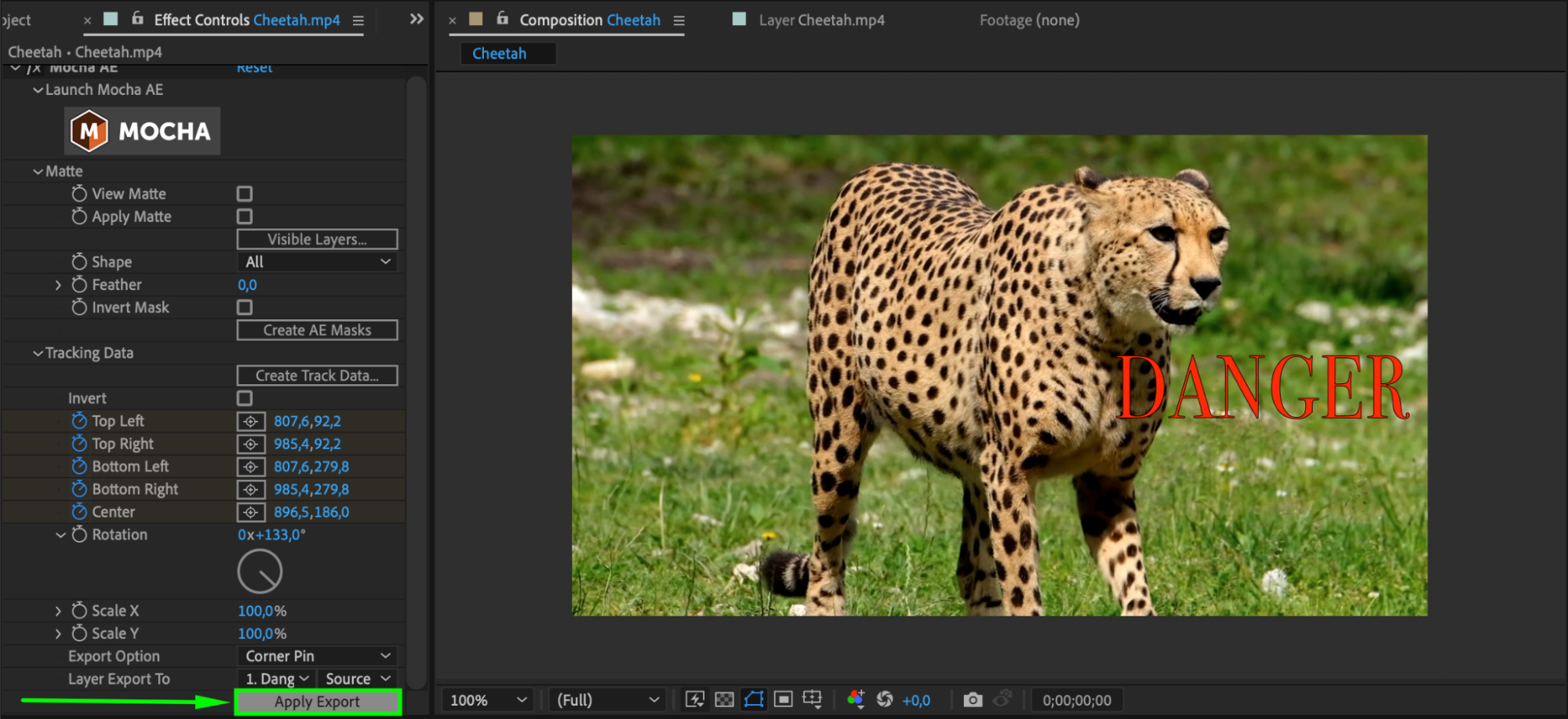Take a snapshot with camera icon
The width and height of the screenshot is (1568, 719).
(973, 699)
